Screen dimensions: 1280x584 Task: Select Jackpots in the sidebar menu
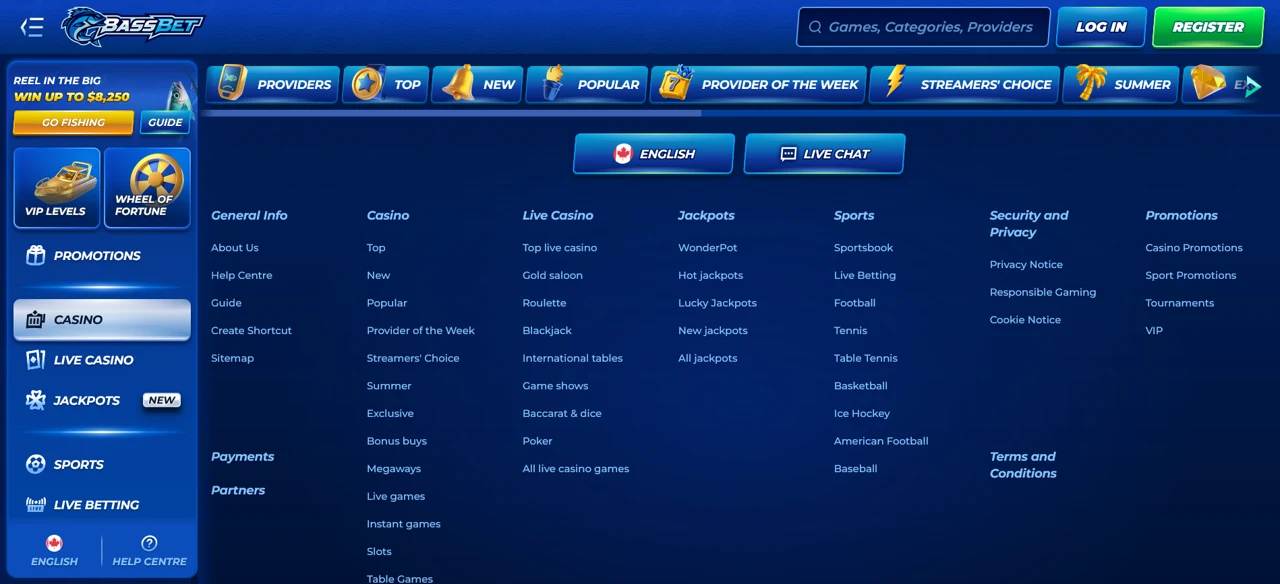102,400
